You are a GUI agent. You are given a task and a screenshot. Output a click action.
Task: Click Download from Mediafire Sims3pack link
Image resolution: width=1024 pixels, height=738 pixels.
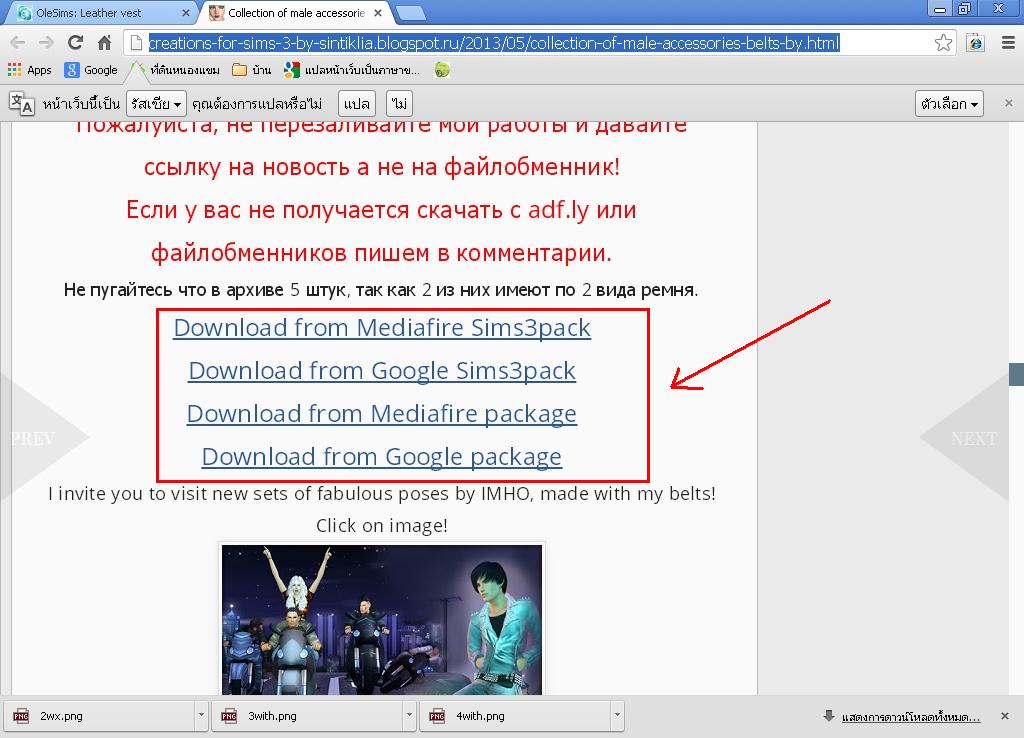[382, 327]
